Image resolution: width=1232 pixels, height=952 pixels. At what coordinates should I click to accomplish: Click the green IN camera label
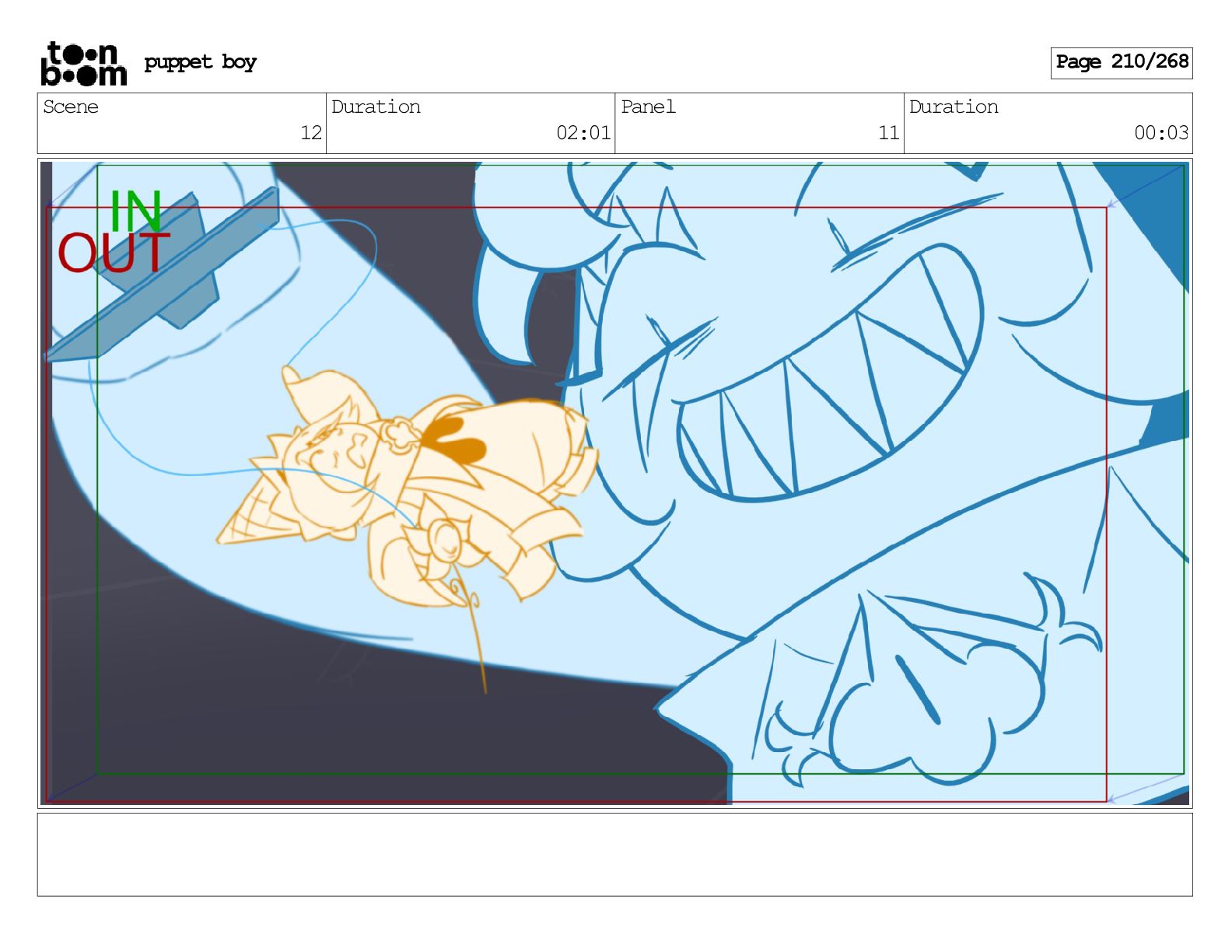point(135,211)
